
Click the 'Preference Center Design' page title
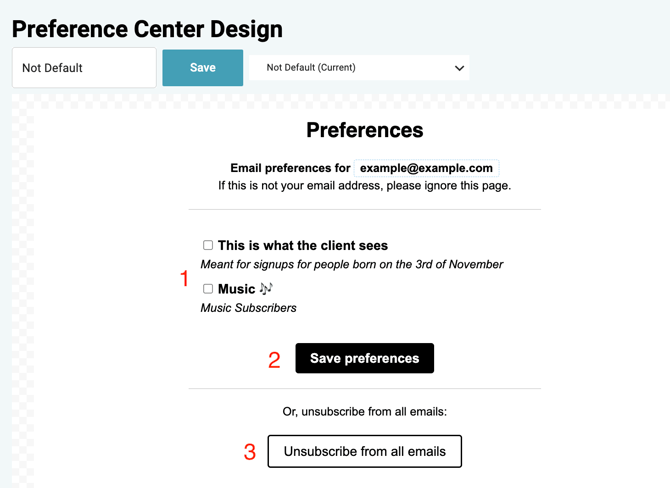pyautogui.click(x=147, y=29)
